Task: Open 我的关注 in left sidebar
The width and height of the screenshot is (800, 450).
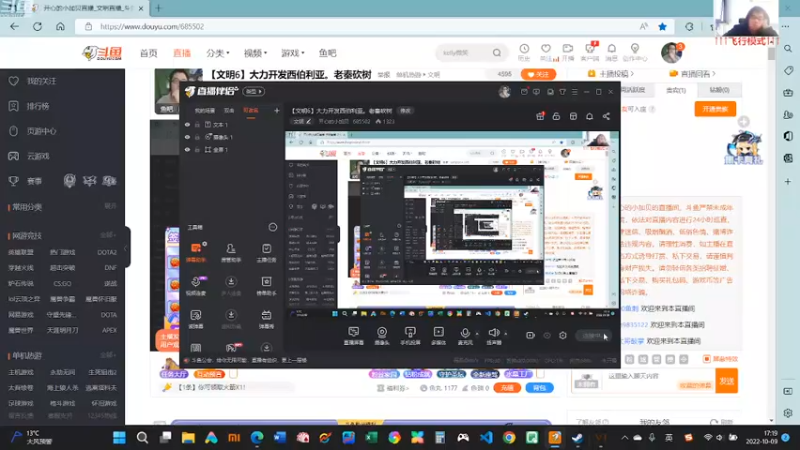Action: pyautogui.click(x=41, y=81)
